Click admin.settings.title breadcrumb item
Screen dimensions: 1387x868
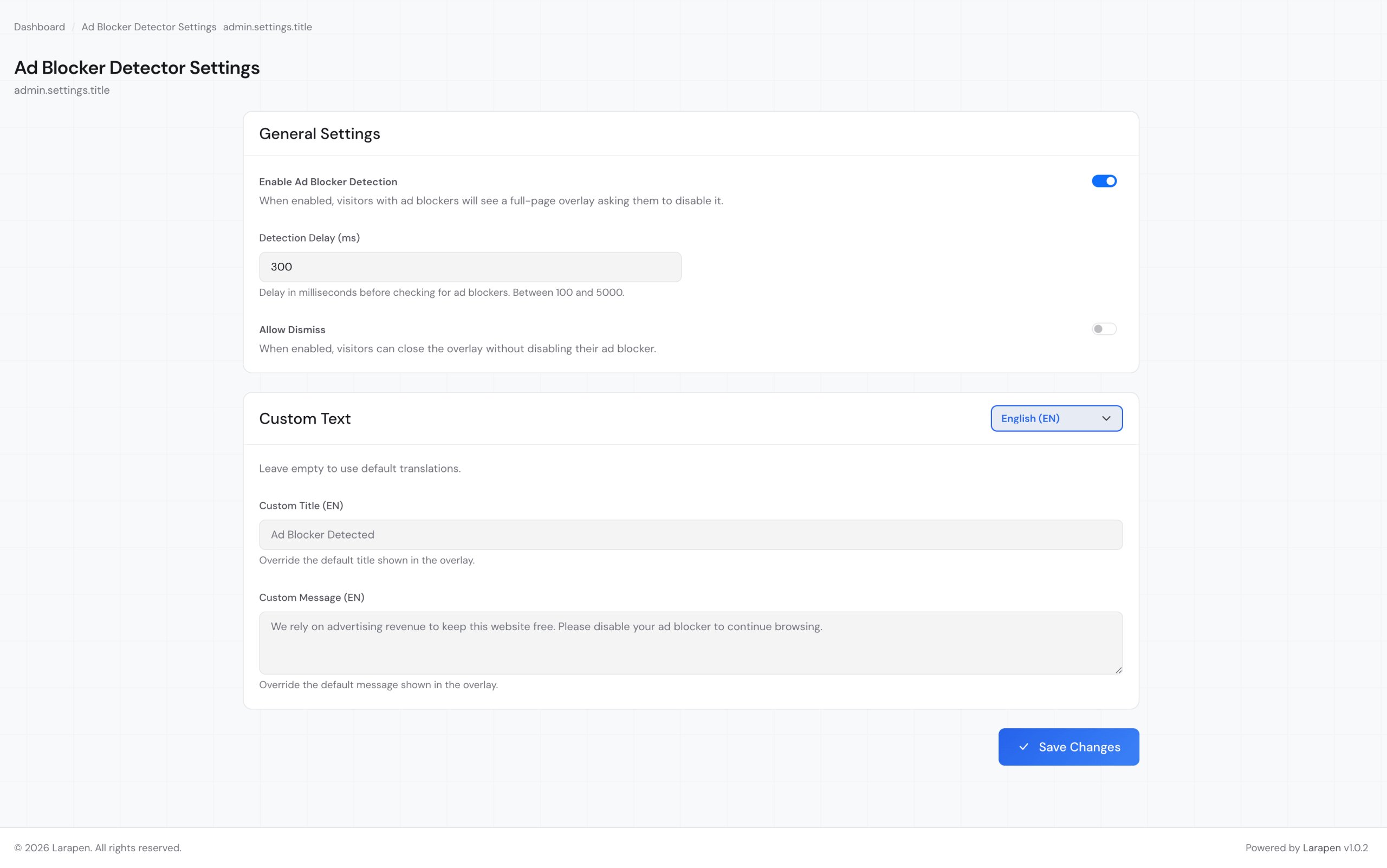point(267,27)
